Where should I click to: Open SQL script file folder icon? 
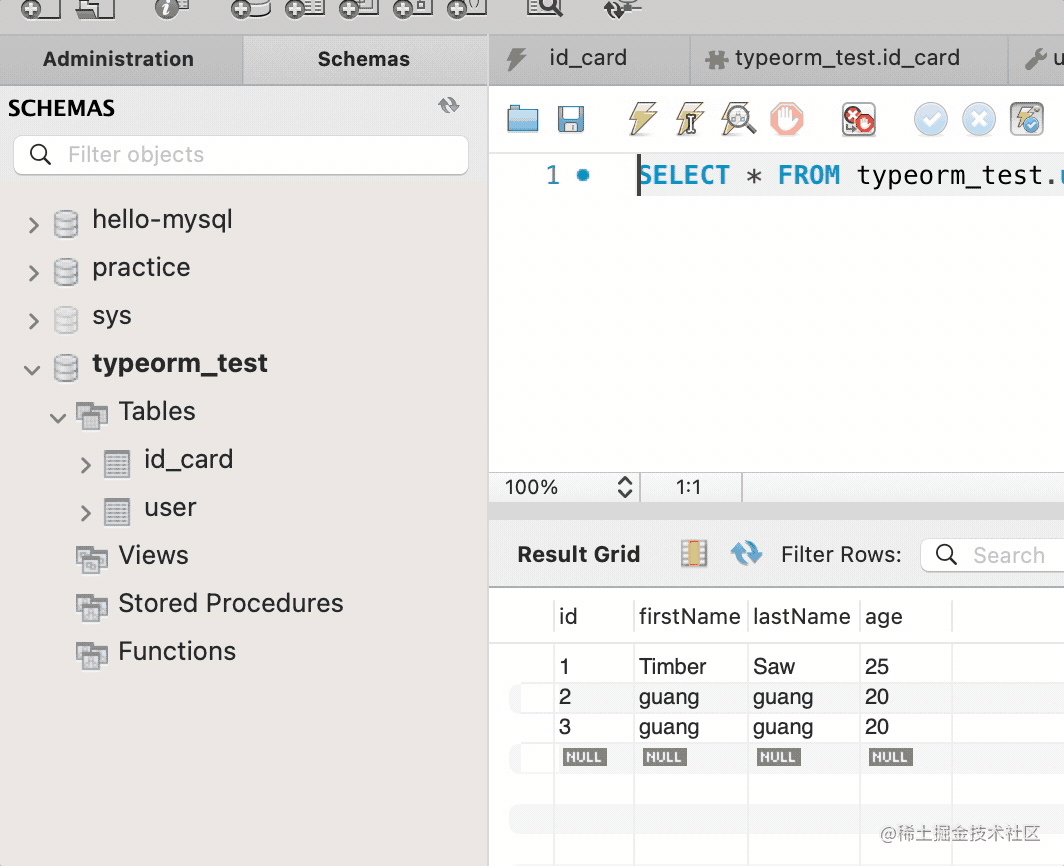(523, 120)
